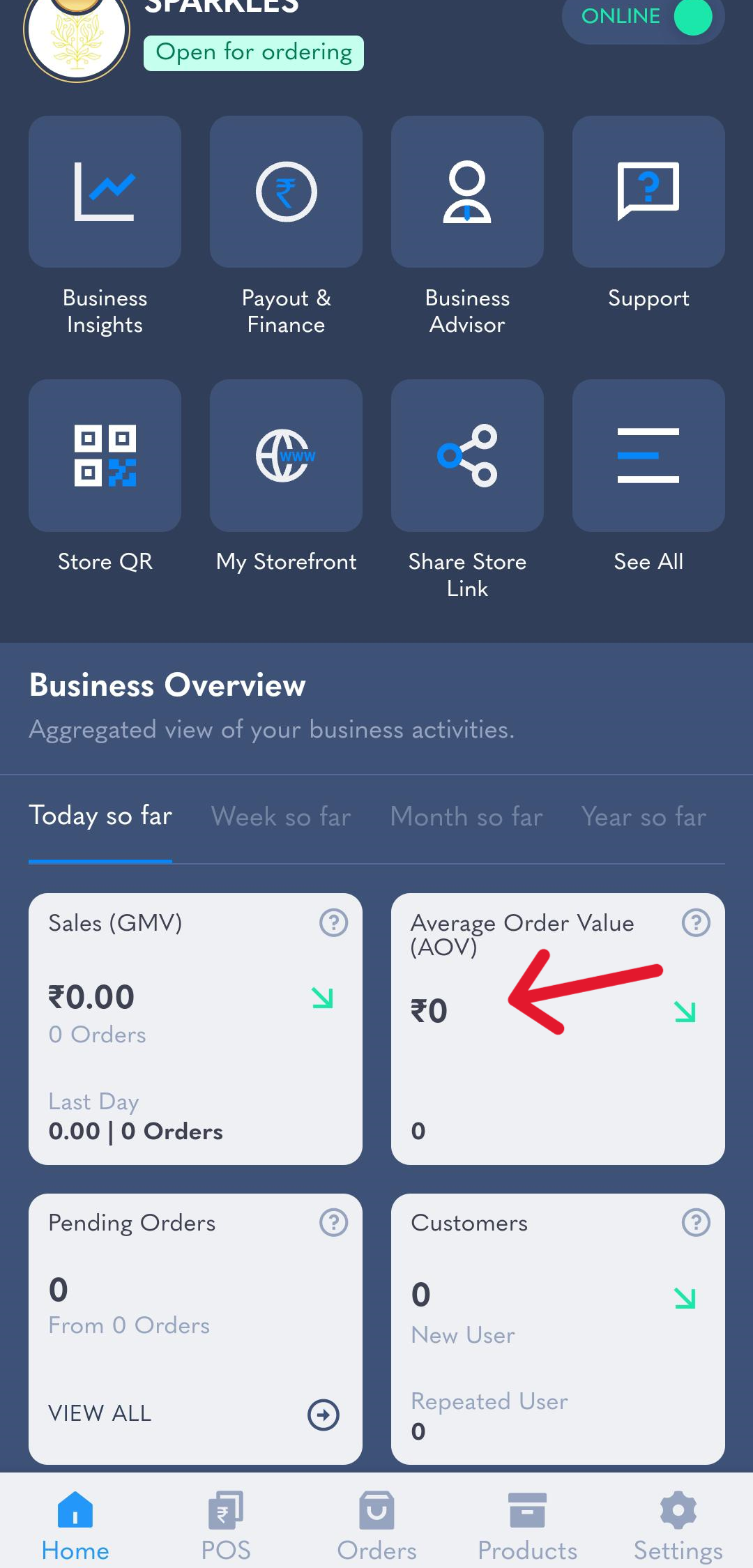Screen dimensions: 753x1568
Task: Open Products from bottom navigation
Action: coord(527,1526)
